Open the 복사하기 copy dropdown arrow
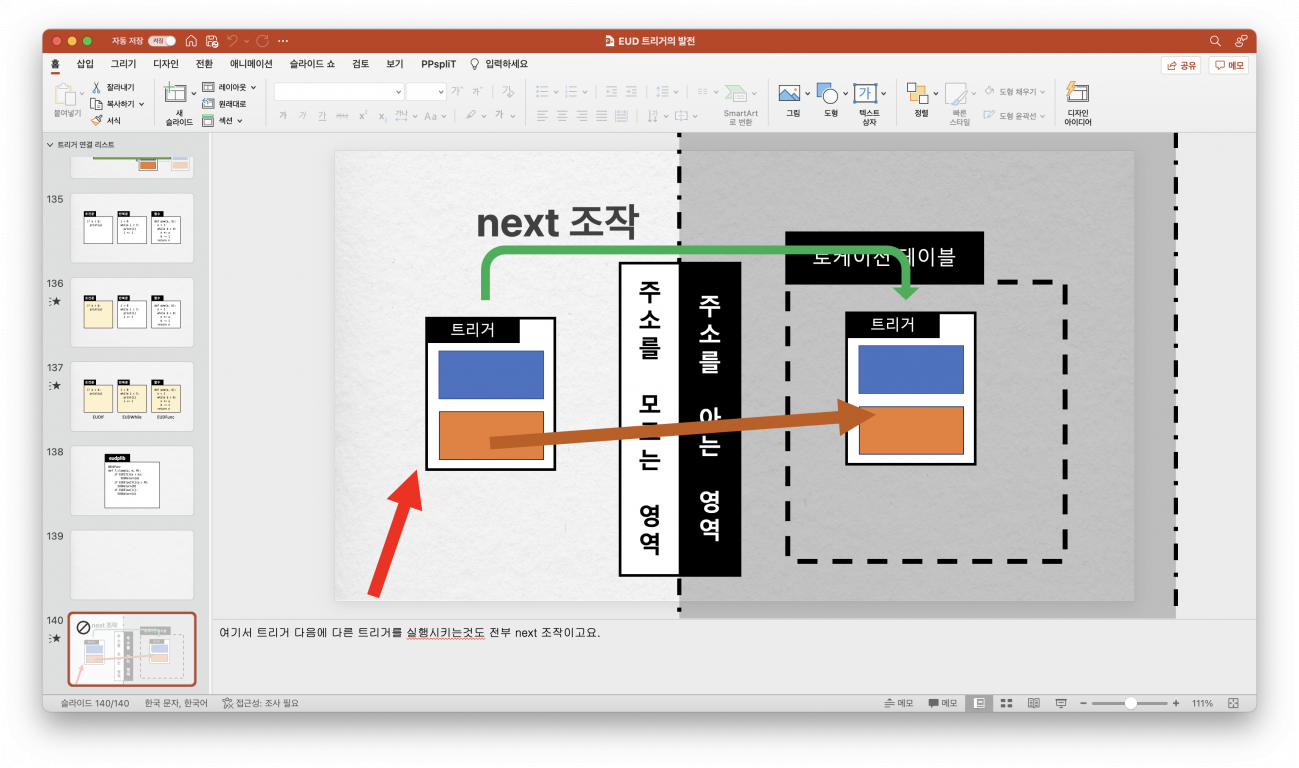Screen dimensions: 1299x768 (x=141, y=104)
